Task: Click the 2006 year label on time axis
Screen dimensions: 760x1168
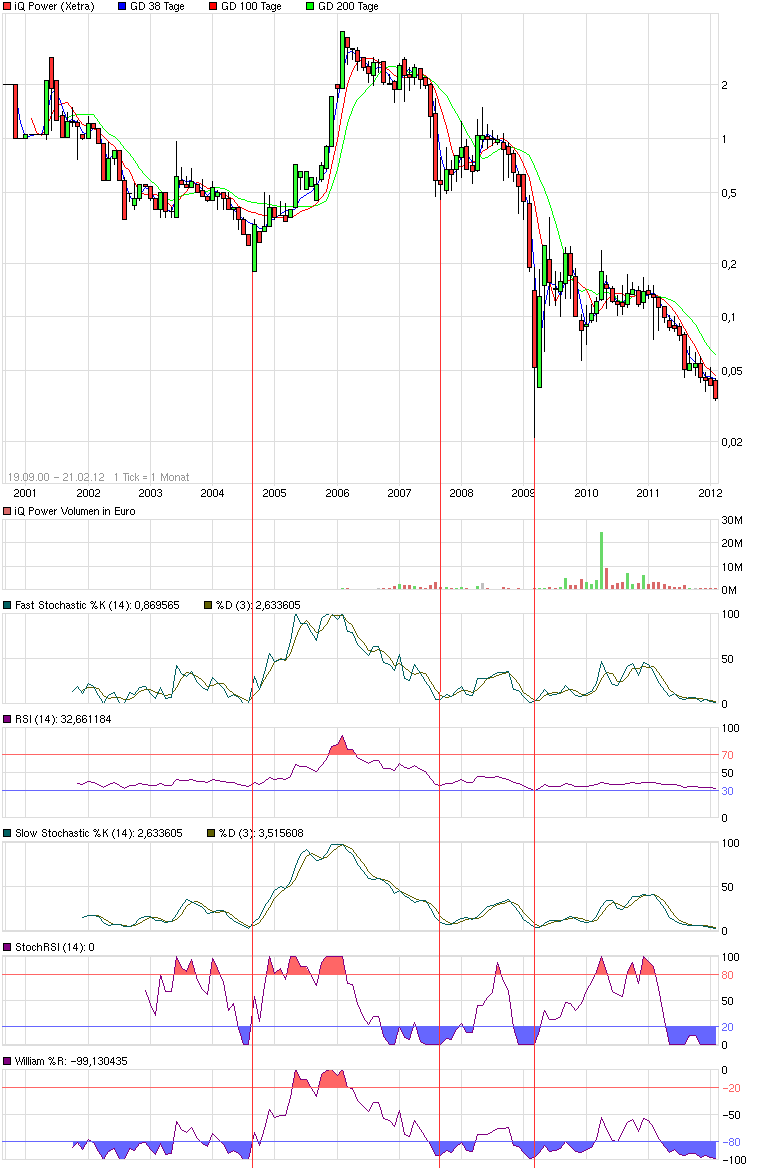Action: 337,493
